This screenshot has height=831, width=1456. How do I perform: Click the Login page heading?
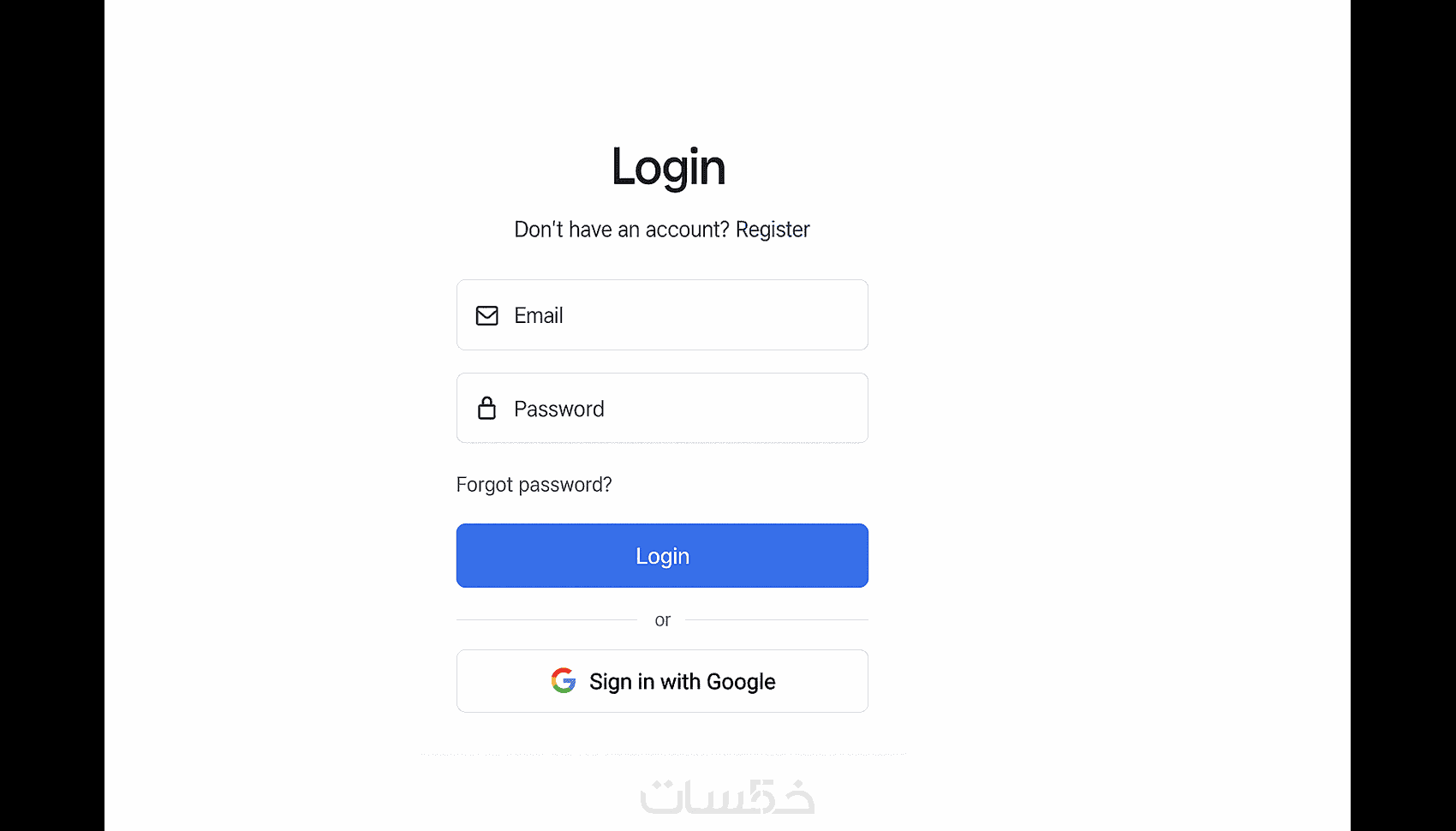tap(668, 167)
